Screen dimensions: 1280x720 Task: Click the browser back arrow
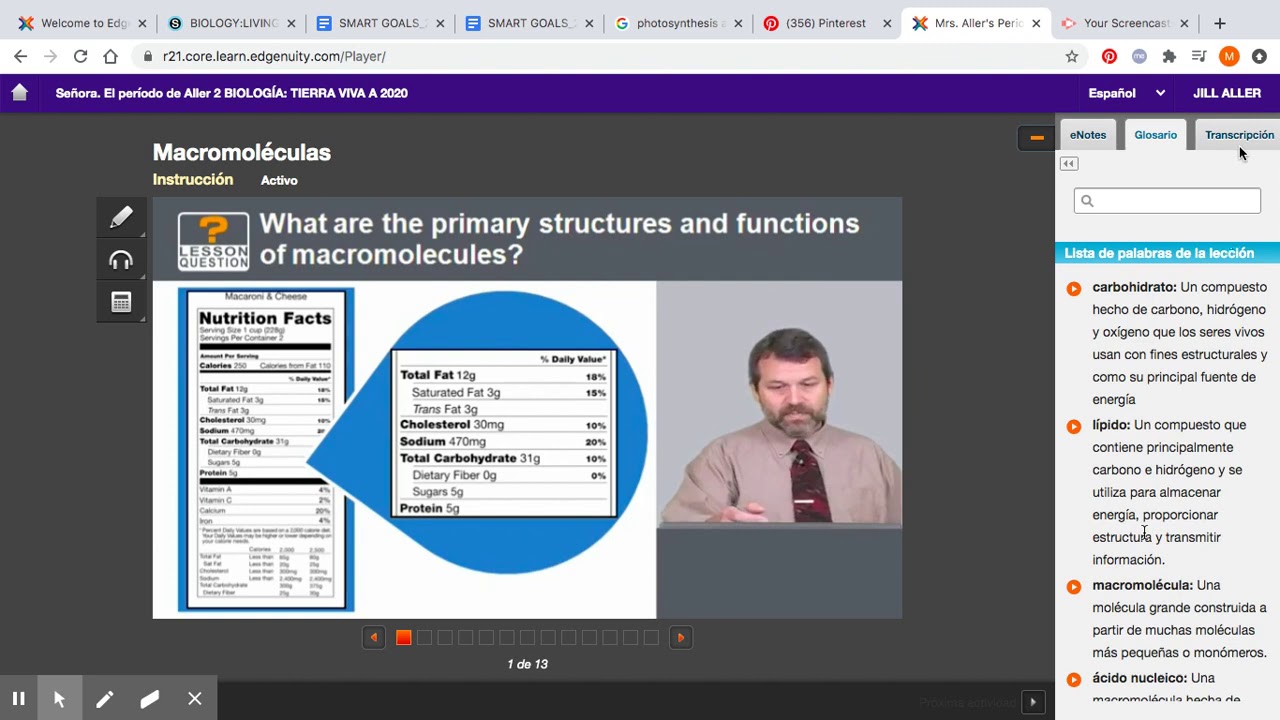click(x=21, y=56)
